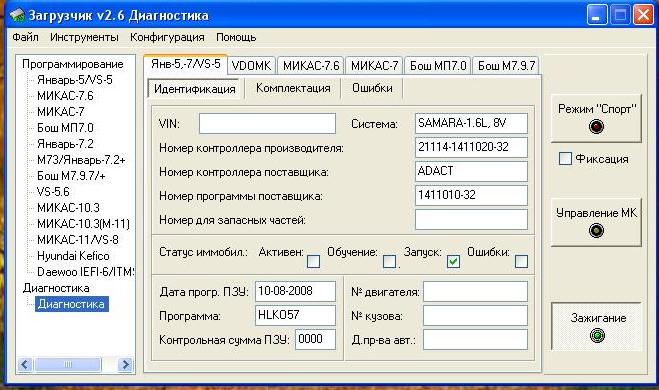Minimize the Загрузчик window
Viewport: 659px width, 390px height.
(597, 16)
